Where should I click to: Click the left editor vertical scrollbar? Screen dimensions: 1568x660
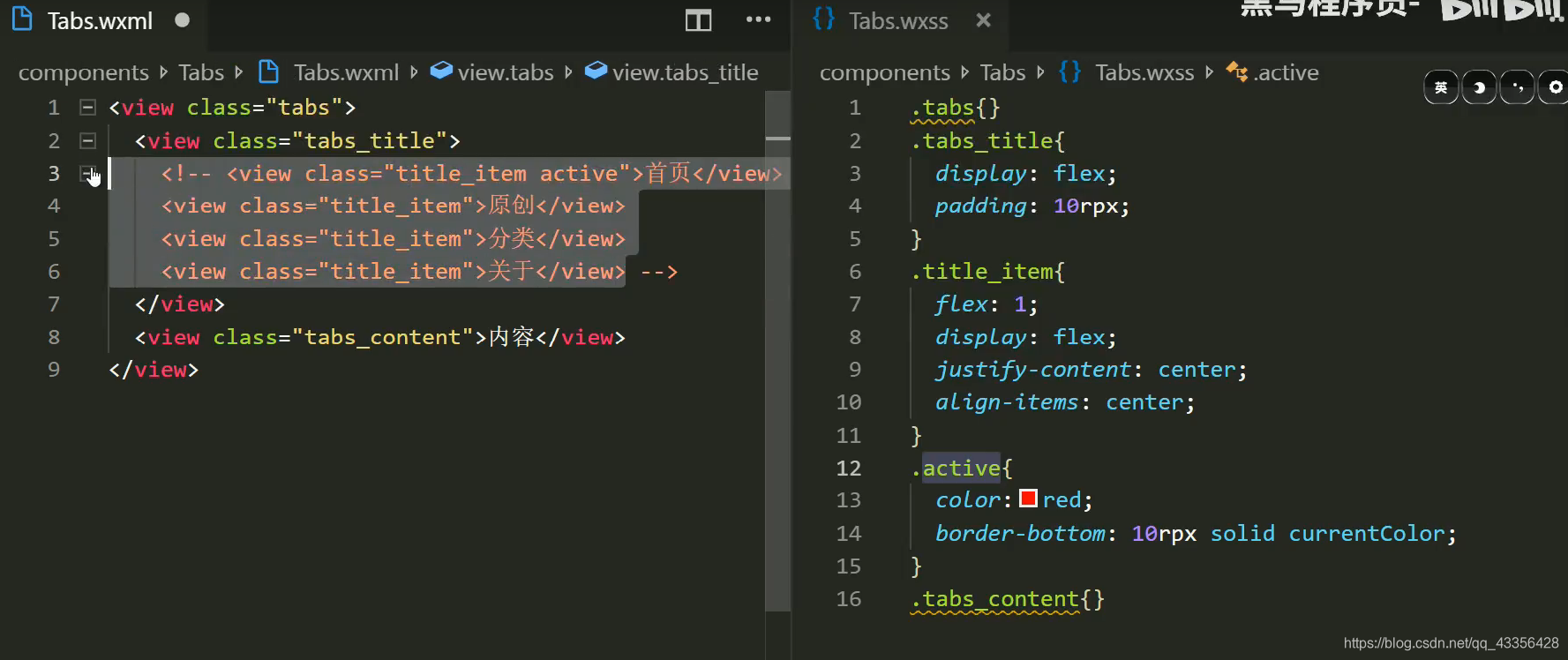[777, 351]
